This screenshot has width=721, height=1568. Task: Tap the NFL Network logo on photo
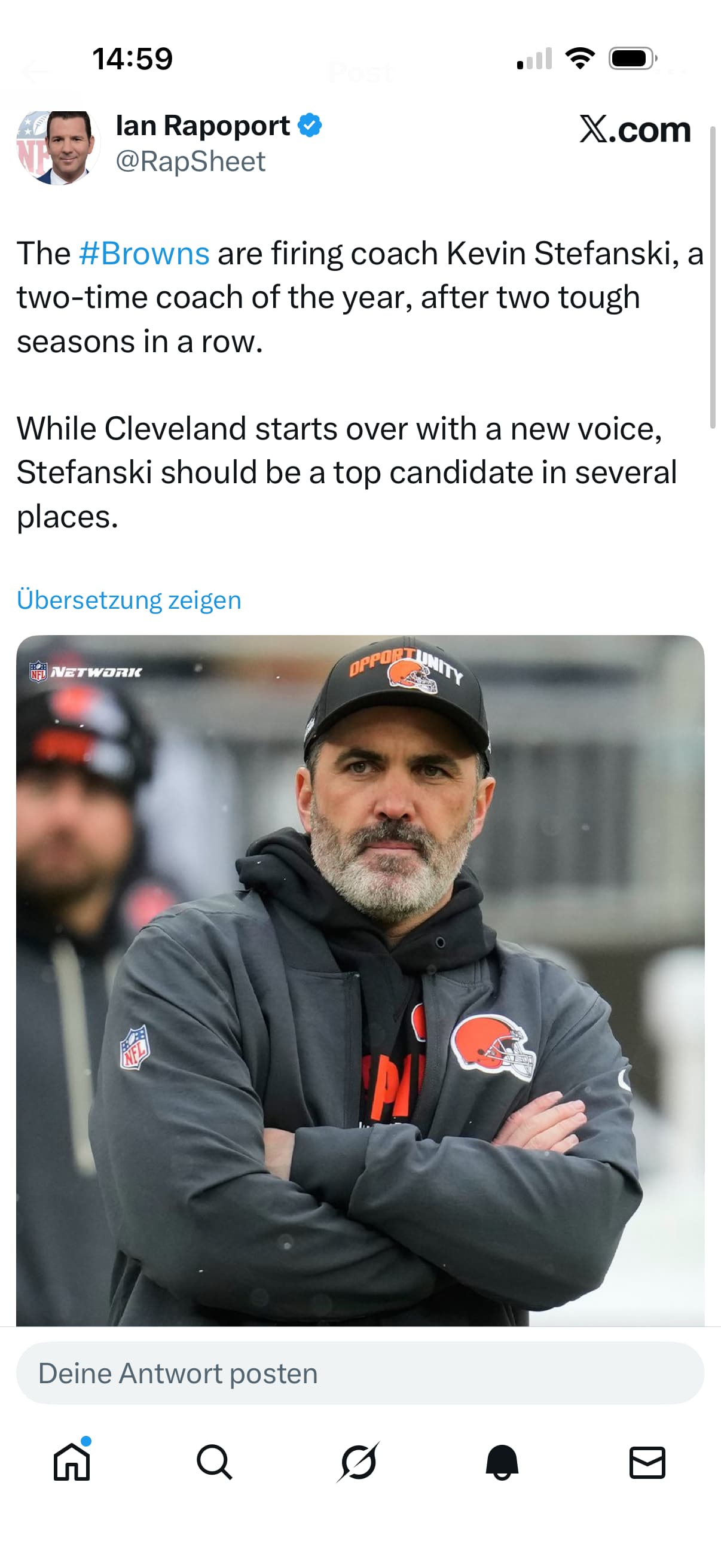85,672
